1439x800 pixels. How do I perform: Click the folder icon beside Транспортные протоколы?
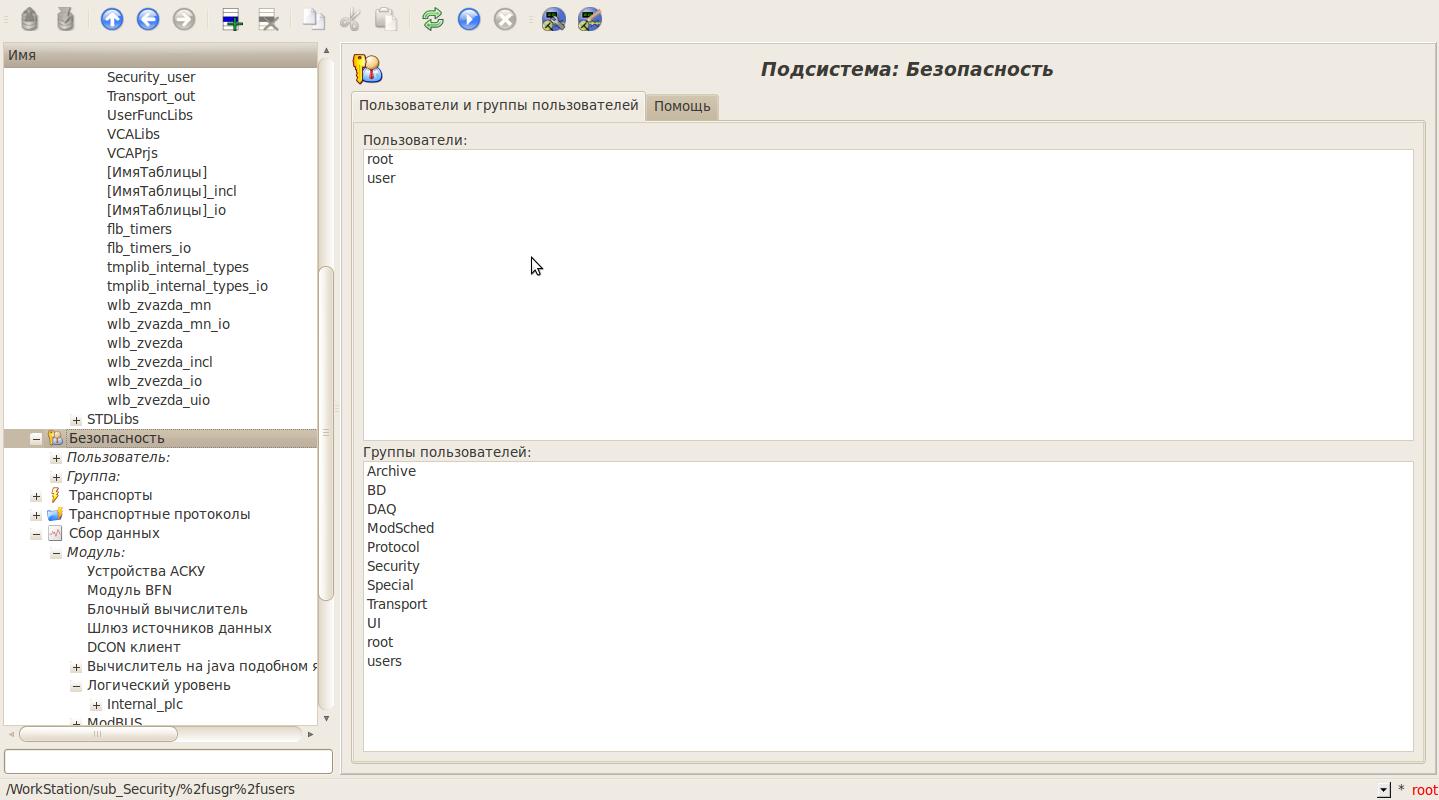[55, 514]
